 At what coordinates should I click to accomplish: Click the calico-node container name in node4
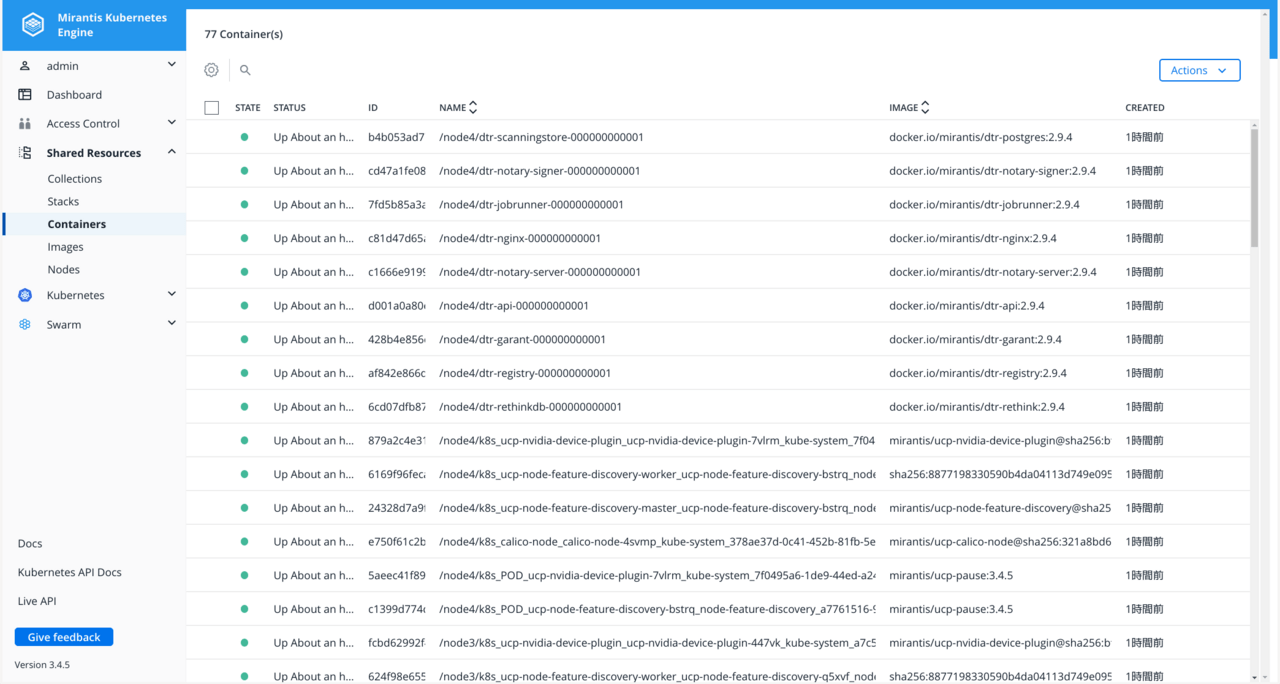click(x=657, y=542)
